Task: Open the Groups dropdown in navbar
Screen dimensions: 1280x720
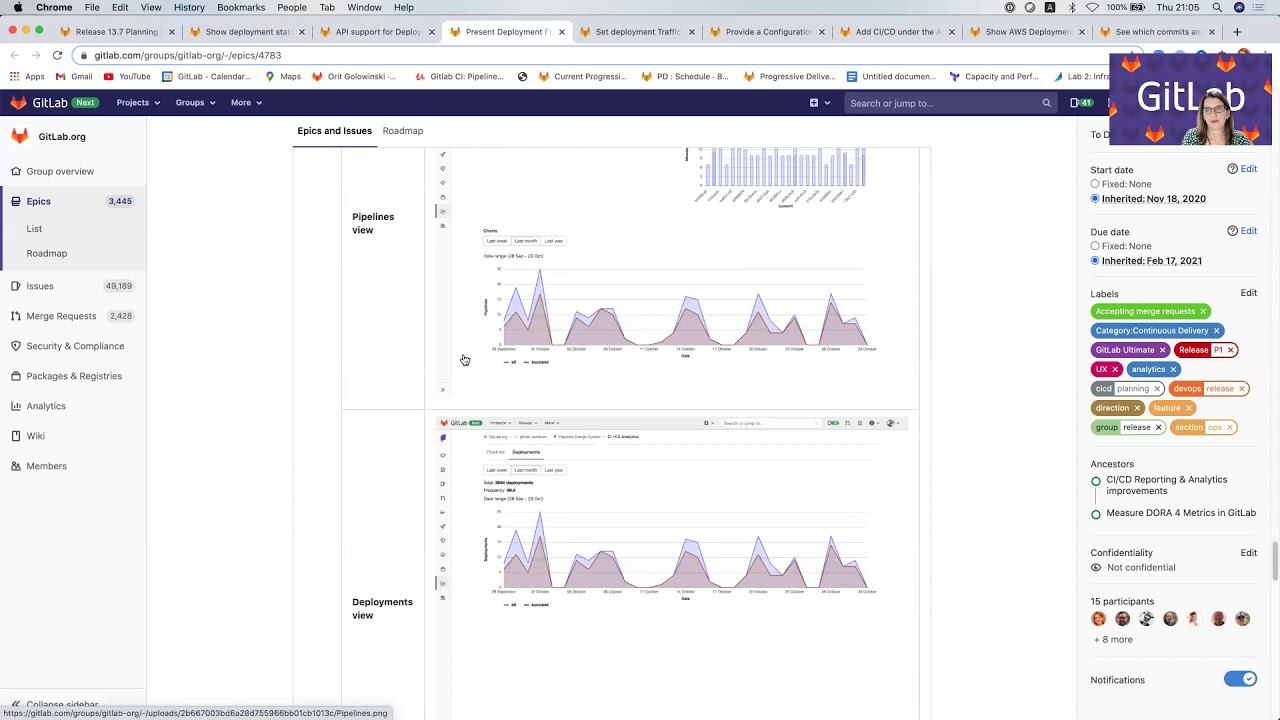Action: (196, 103)
